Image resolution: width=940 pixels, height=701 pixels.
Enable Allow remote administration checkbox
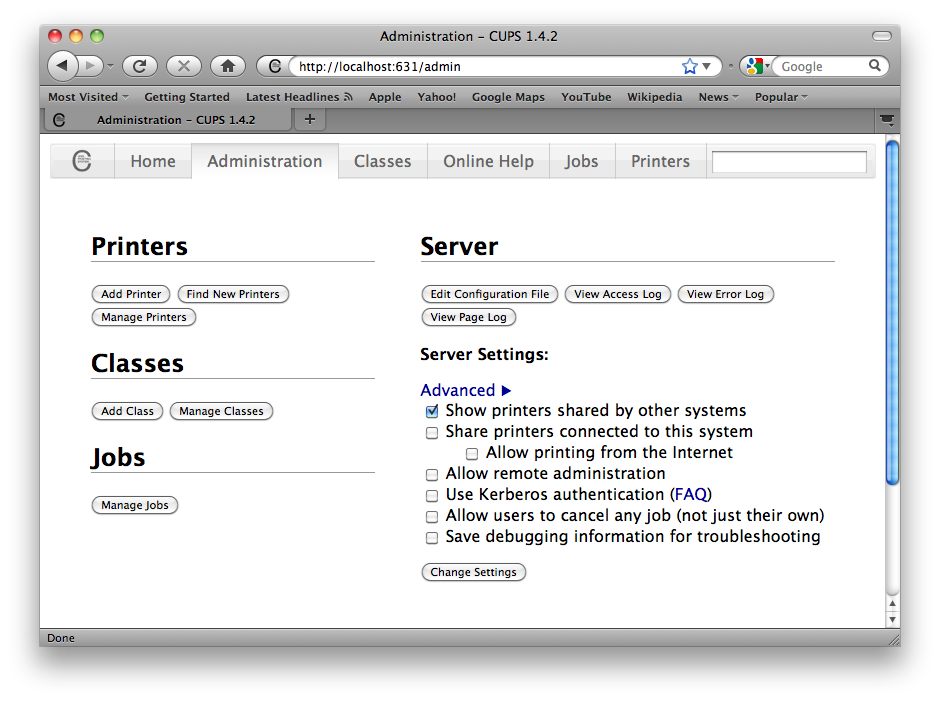click(432, 475)
